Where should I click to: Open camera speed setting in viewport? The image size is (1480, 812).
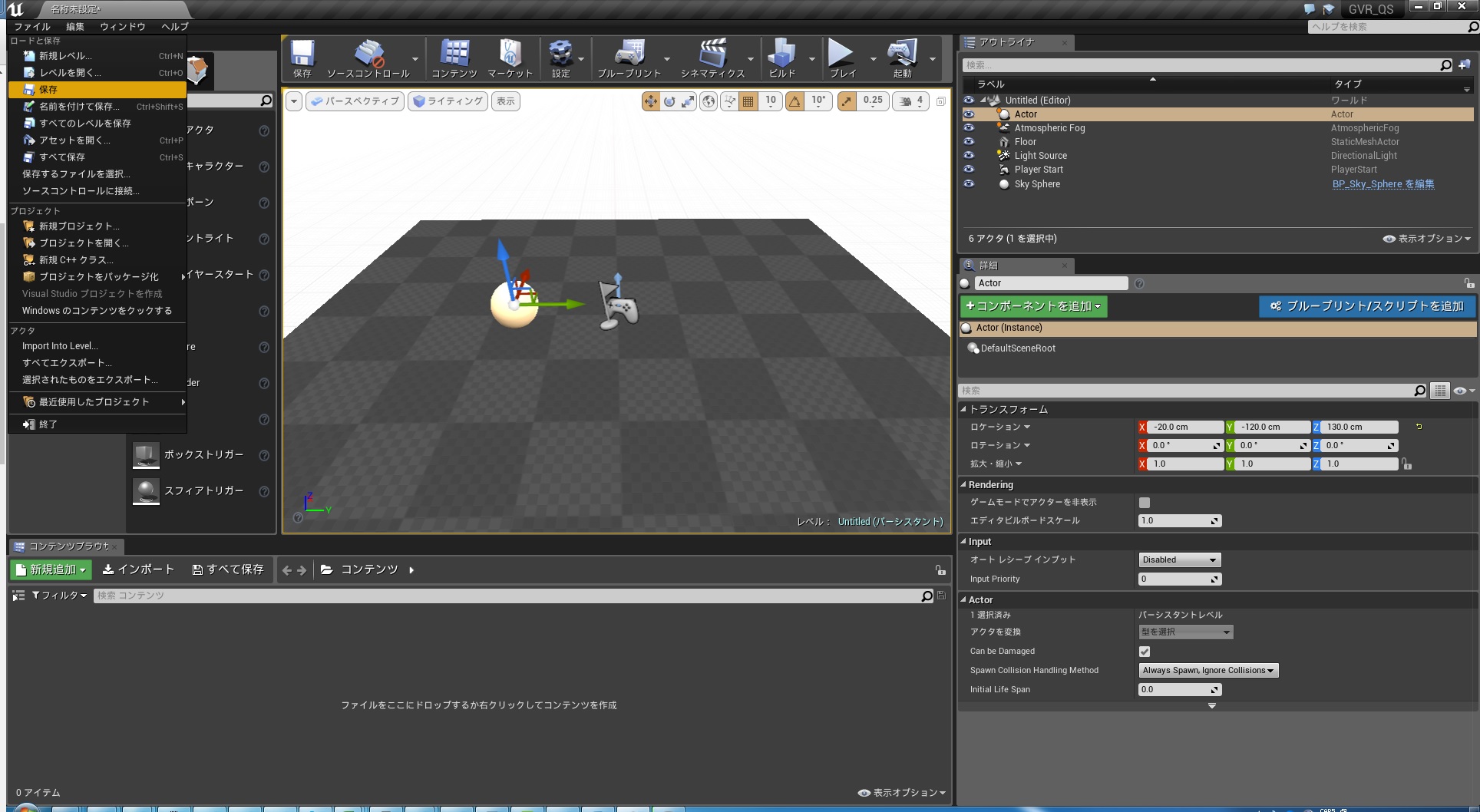point(911,101)
